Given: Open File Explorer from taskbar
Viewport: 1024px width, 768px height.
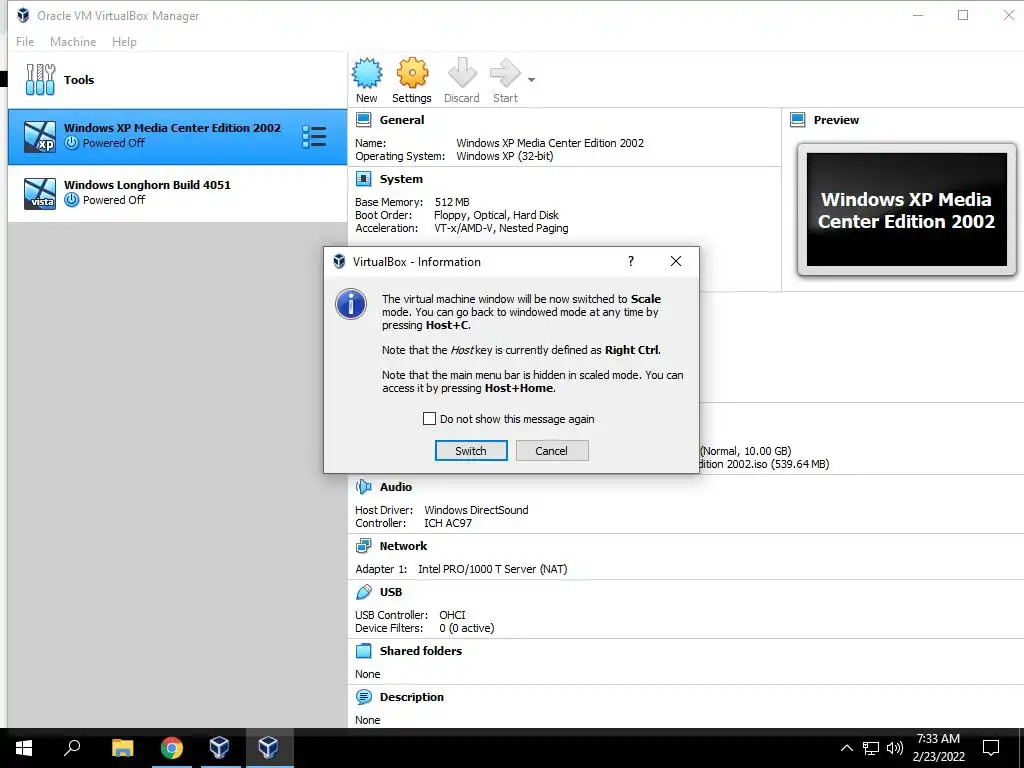Looking at the screenshot, I should pos(122,748).
